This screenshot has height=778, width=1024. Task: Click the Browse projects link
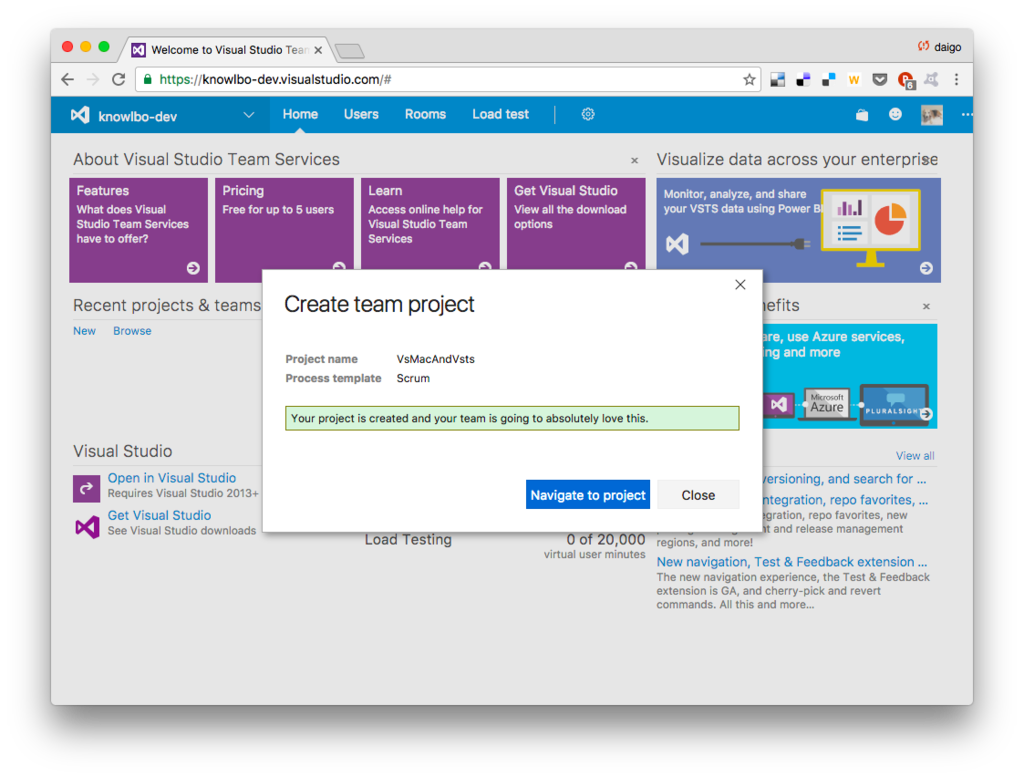[132, 331]
